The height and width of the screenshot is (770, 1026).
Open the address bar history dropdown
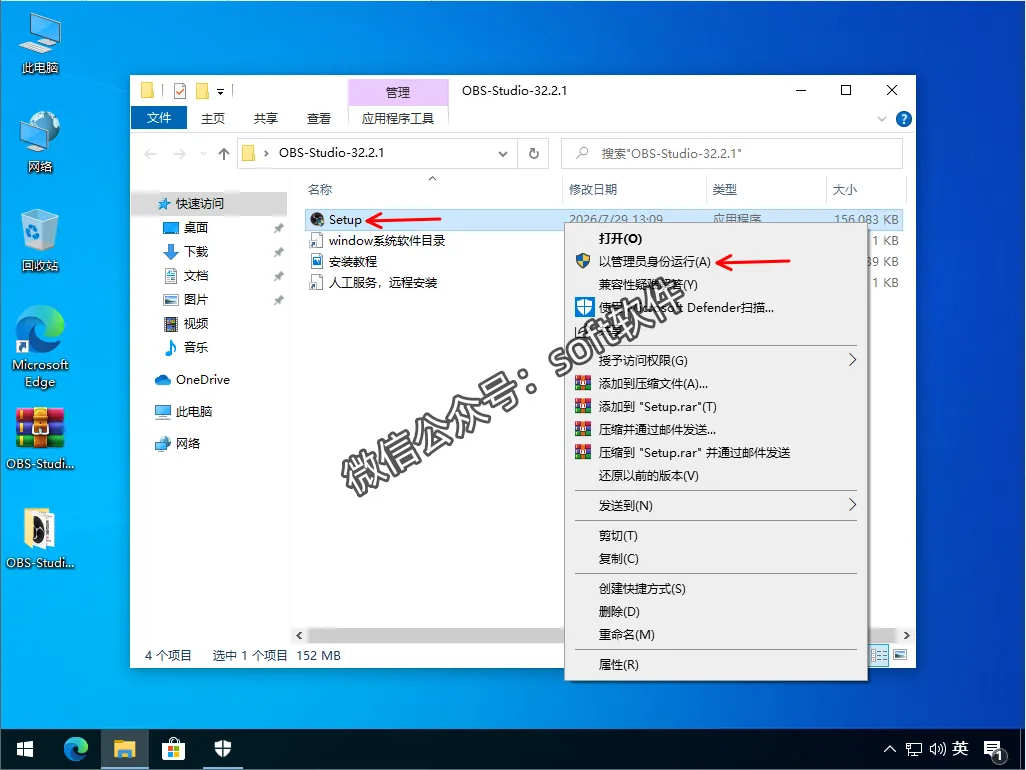(x=503, y=154)
